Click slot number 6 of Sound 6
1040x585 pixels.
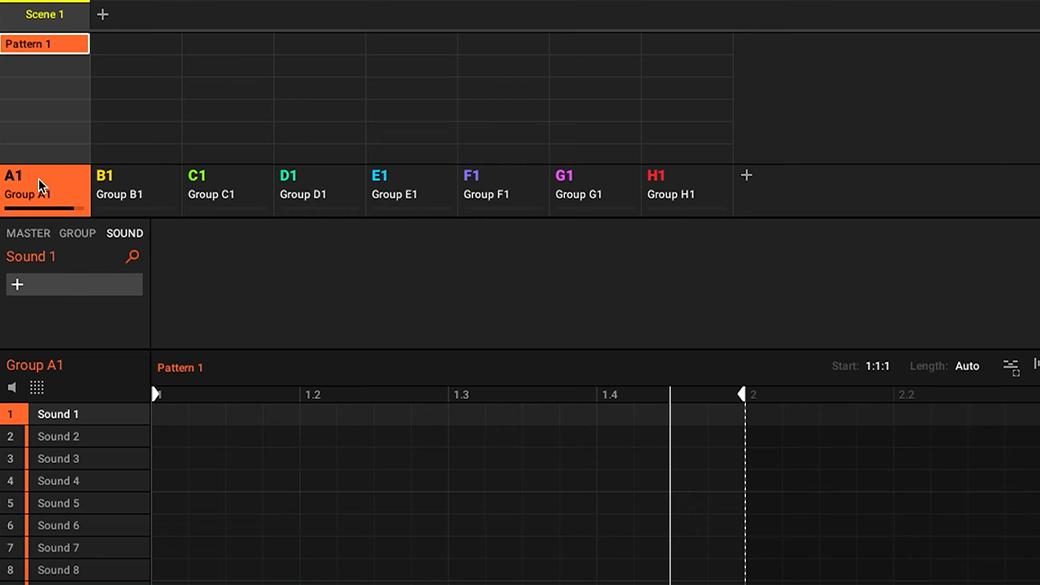coord(11,525)
